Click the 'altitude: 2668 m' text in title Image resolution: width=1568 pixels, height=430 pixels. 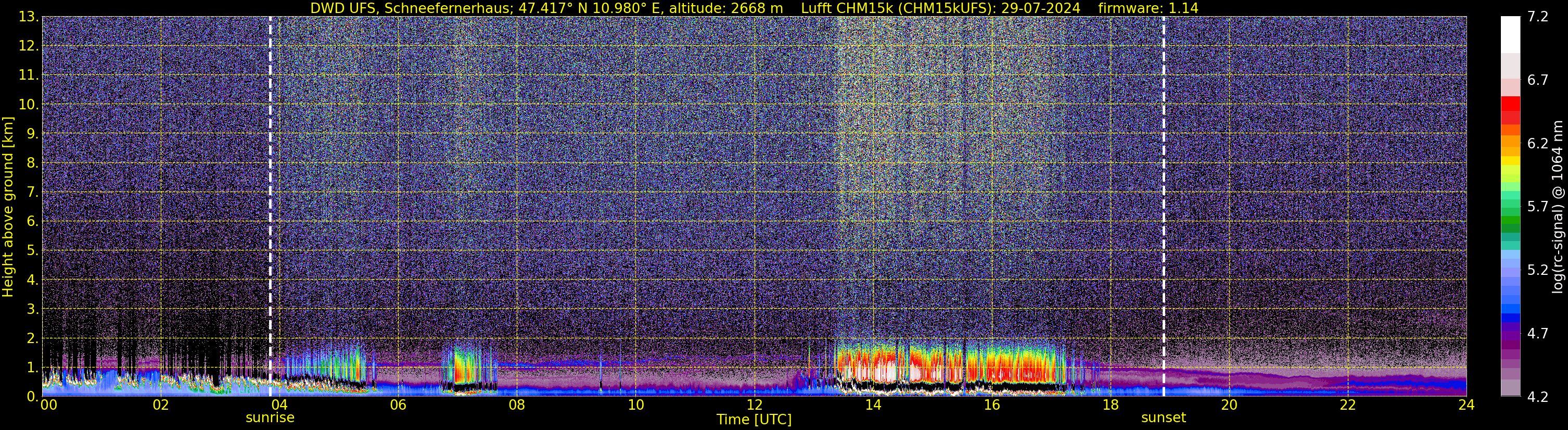726,8
